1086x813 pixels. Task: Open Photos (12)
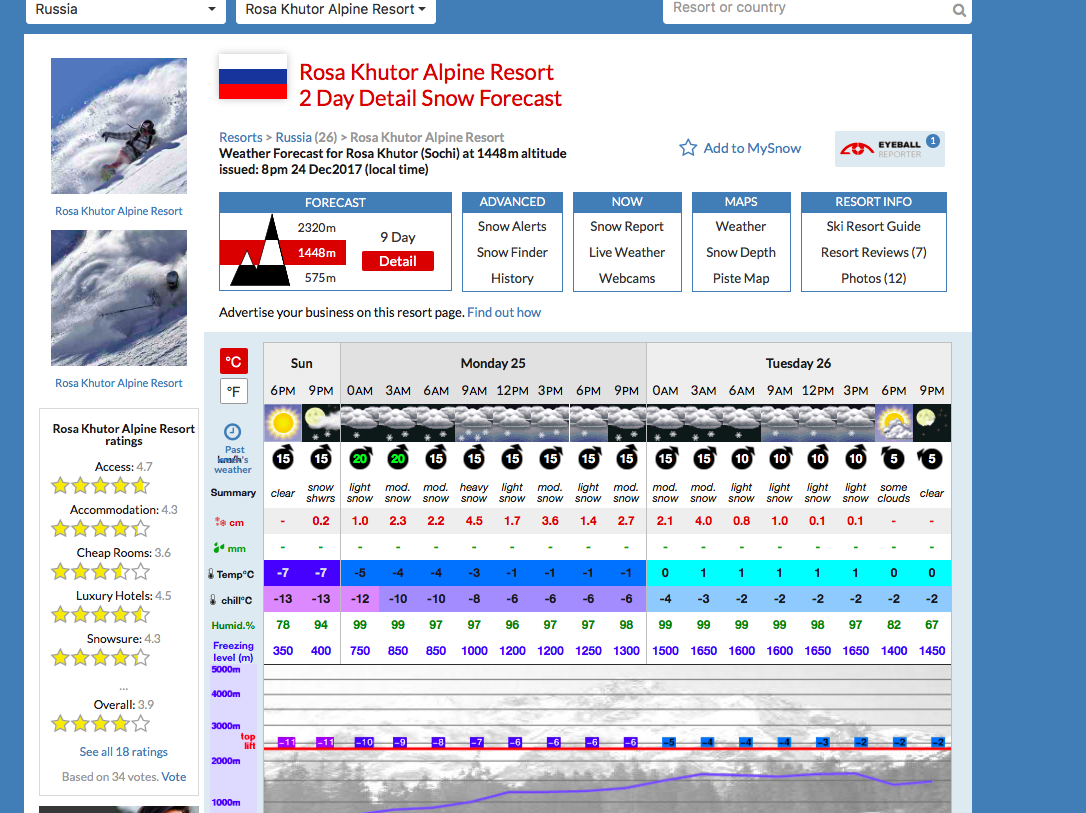coord(873,278)
